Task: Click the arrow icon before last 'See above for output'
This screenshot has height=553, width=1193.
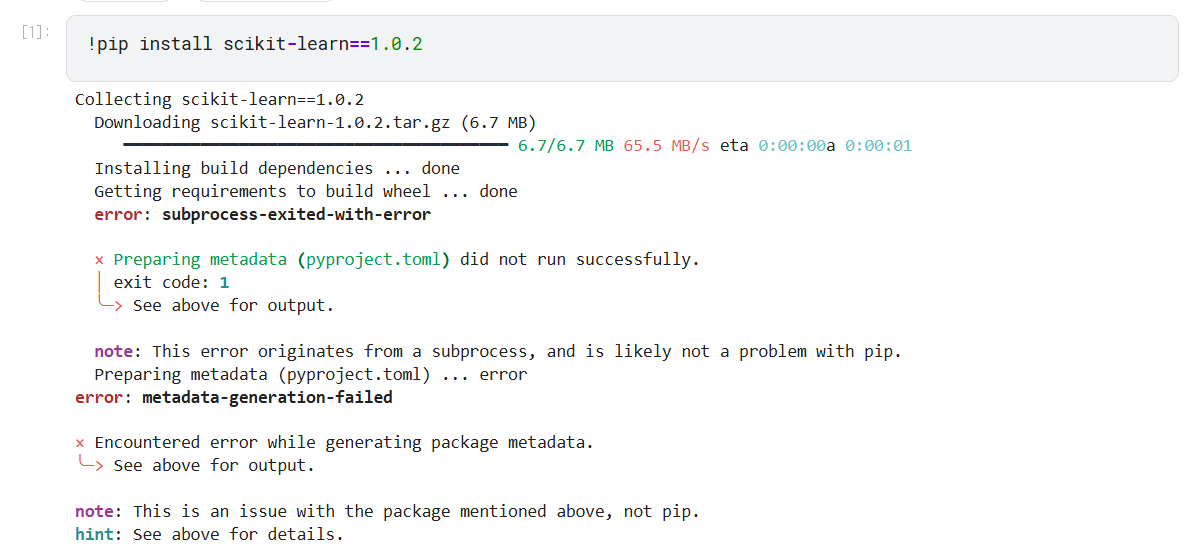Action: [89, 465]
